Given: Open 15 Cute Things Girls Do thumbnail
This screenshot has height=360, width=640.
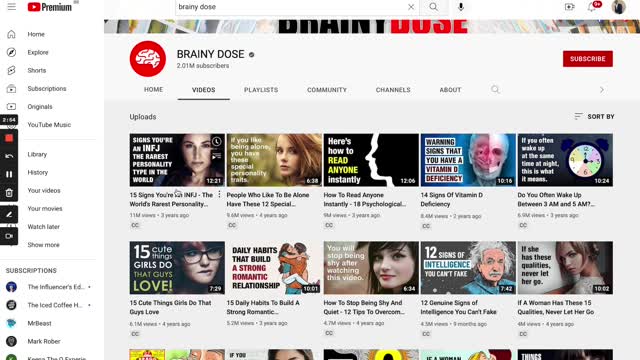Looking at the screenshot, I should point(177,268).
